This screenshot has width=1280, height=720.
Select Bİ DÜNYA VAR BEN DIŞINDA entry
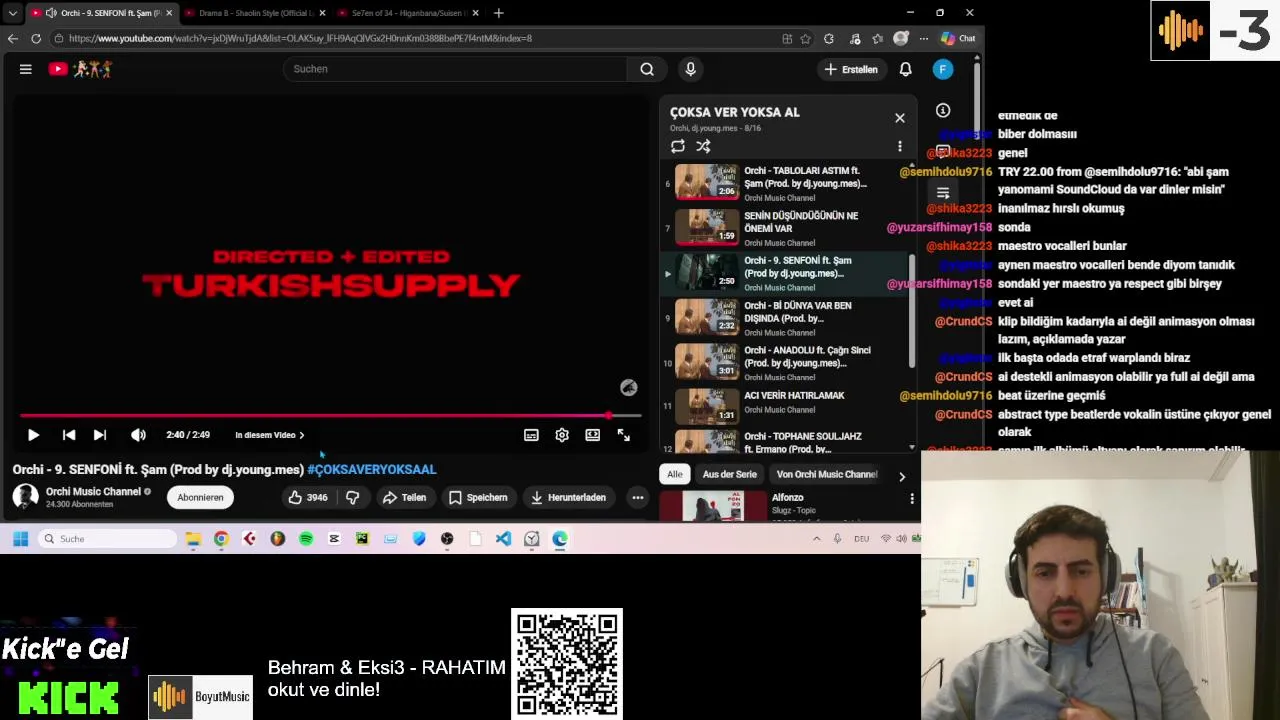(x=785, y=317)
